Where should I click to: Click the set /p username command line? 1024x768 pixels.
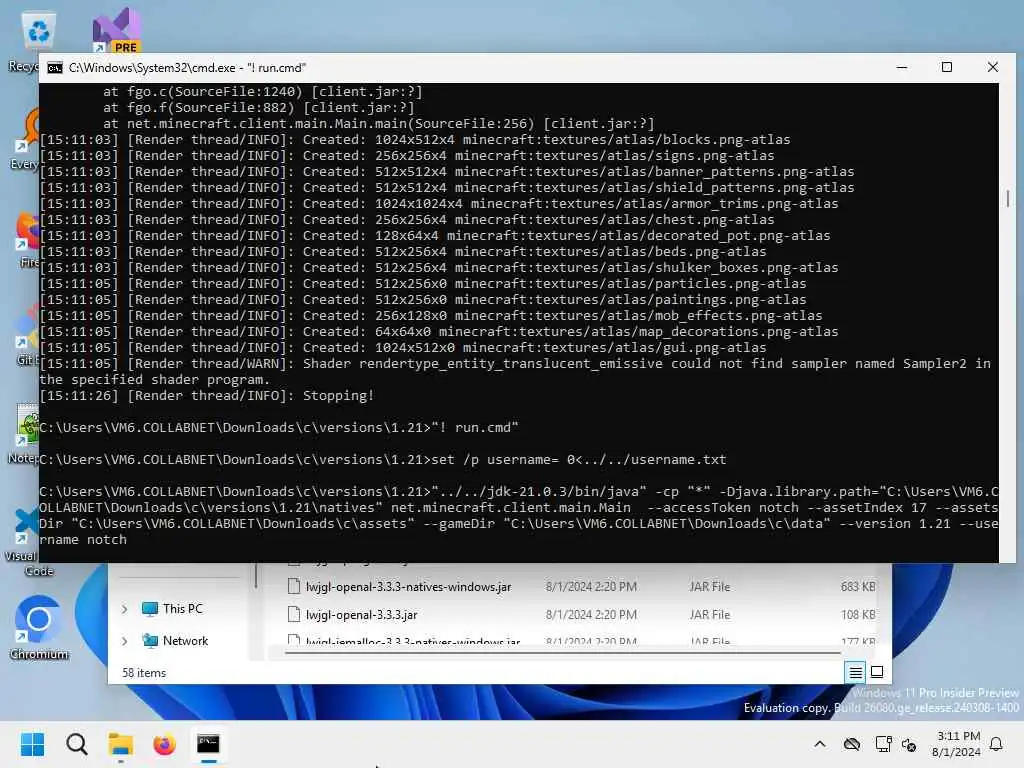pyautogui.click(x=383, y=460)
